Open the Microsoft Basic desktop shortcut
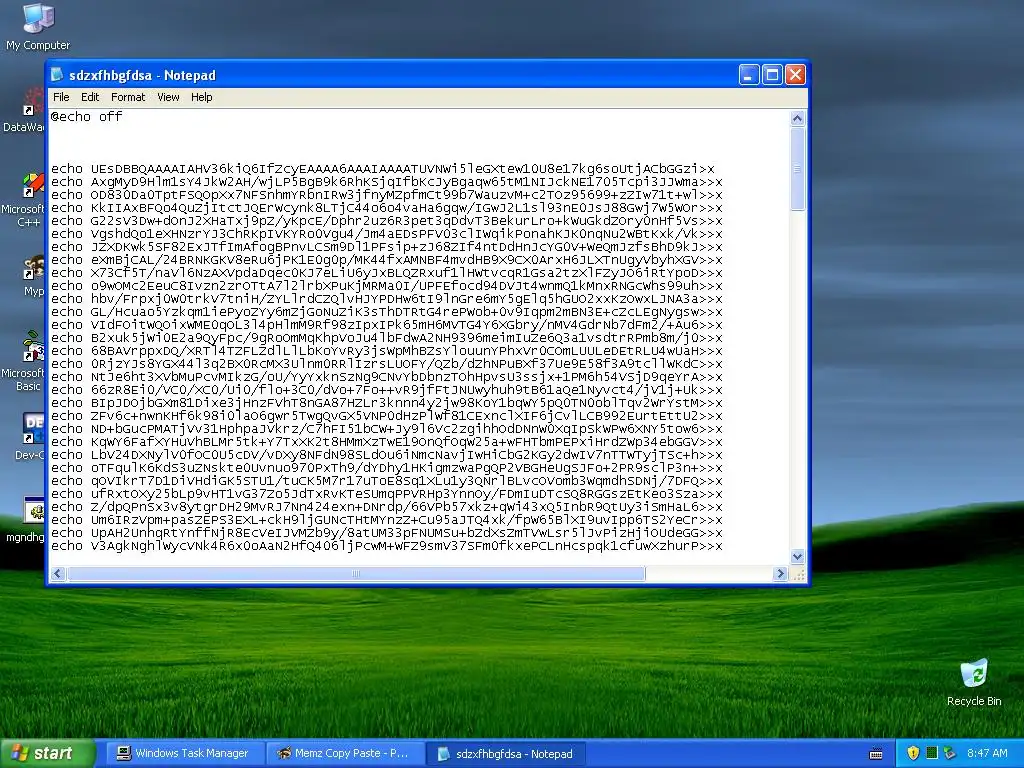The image size is (1024, 768). click(x=24, y=362)
